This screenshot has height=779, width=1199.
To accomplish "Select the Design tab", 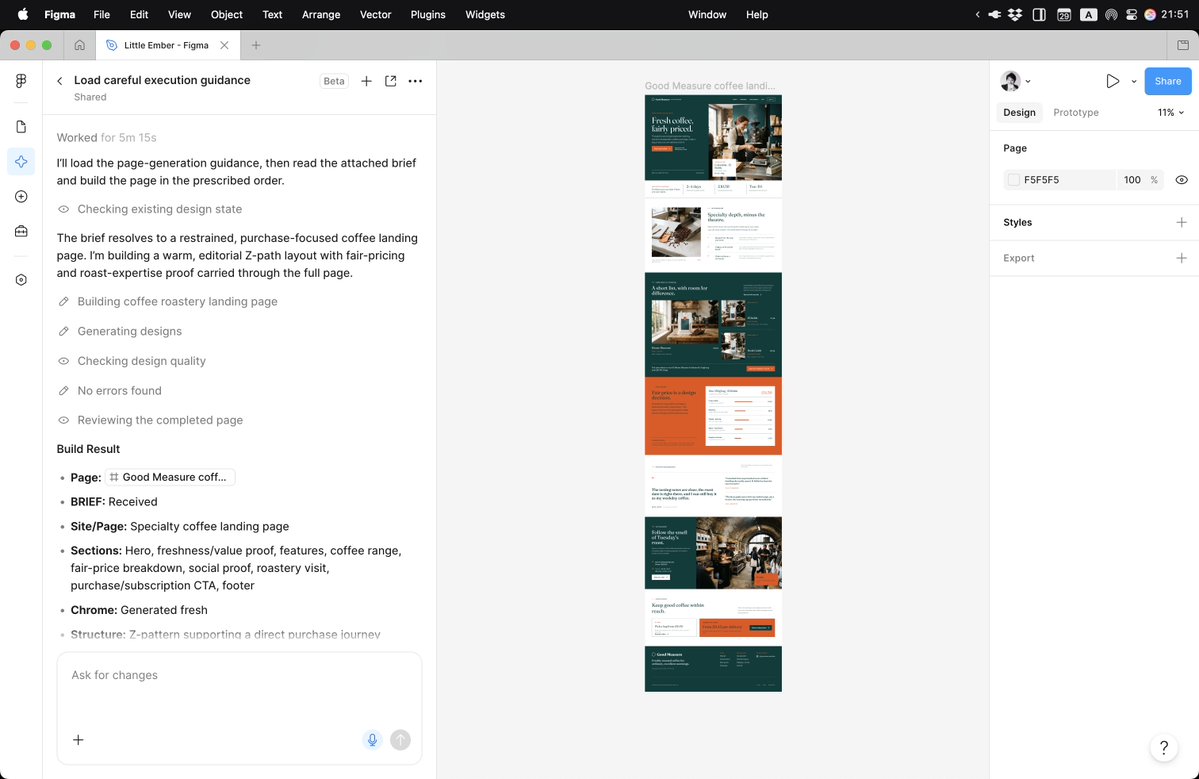I will [1019, 112].
